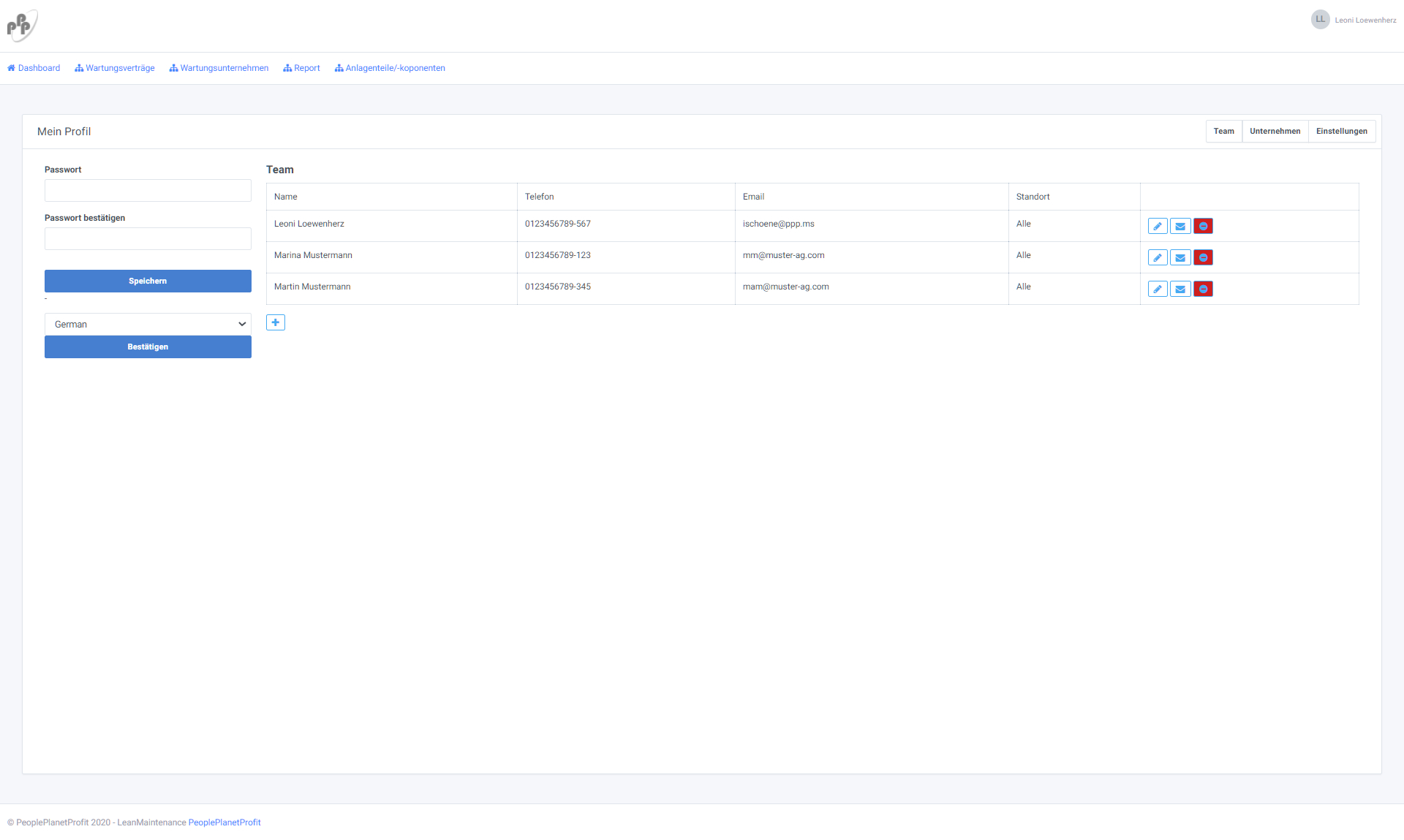The image size is (1404, 840).
Task: Remove Leoni Loewenherz with red delete icon
Action: 1203,227
